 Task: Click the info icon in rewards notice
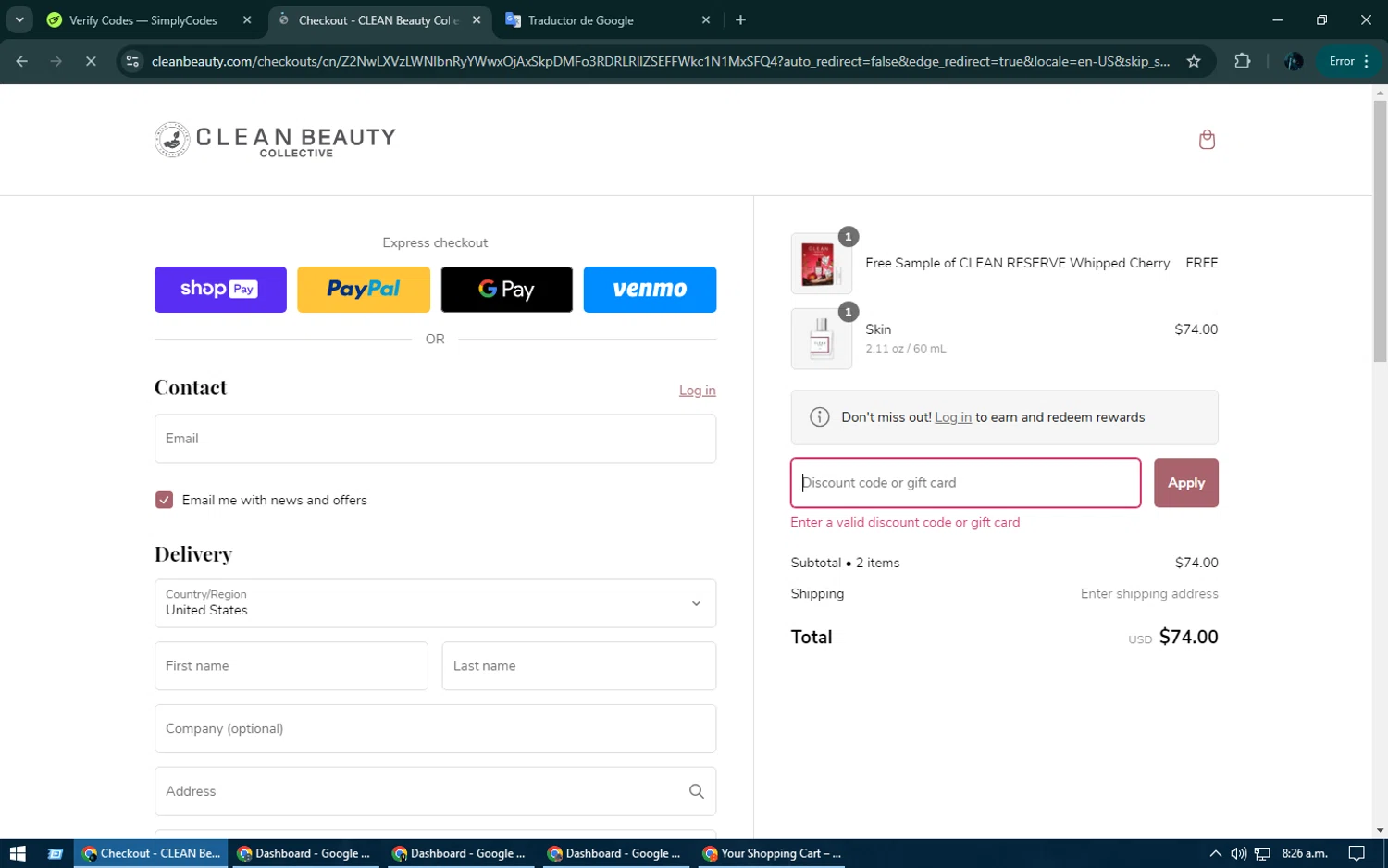tap(819, 417)
